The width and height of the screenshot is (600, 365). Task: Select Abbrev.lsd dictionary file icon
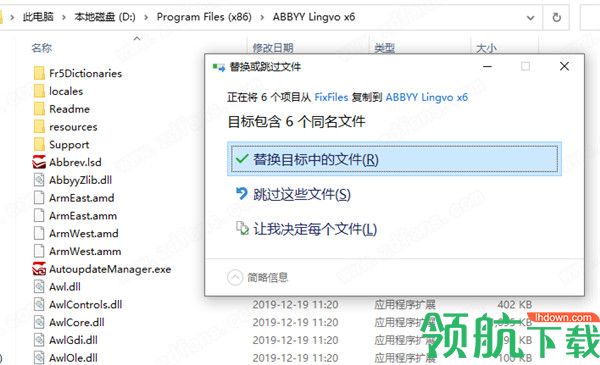pos(39,162)
